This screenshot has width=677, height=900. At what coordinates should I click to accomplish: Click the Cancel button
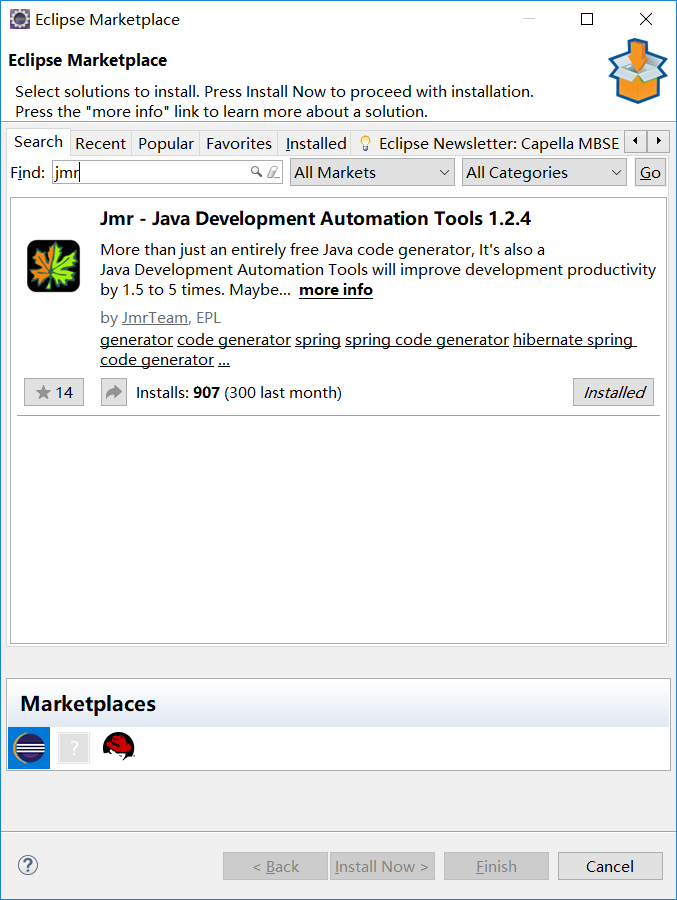tap(610, 866)
